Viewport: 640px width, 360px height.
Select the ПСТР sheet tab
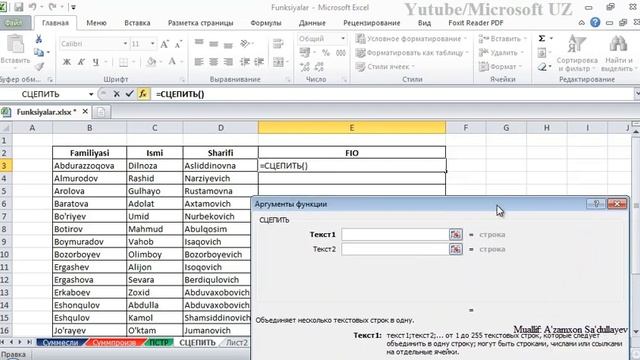pyautogui.click(x=159, y=342)
